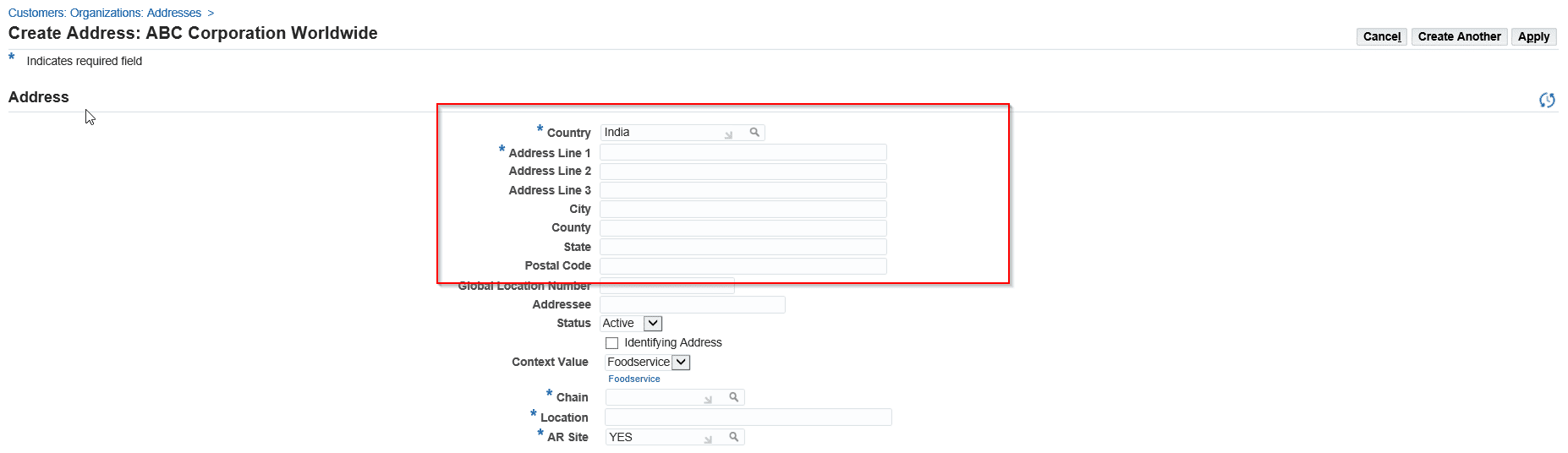Click the State input field
This screenshot has height=453, width=1568.
[x=743, y=247]
